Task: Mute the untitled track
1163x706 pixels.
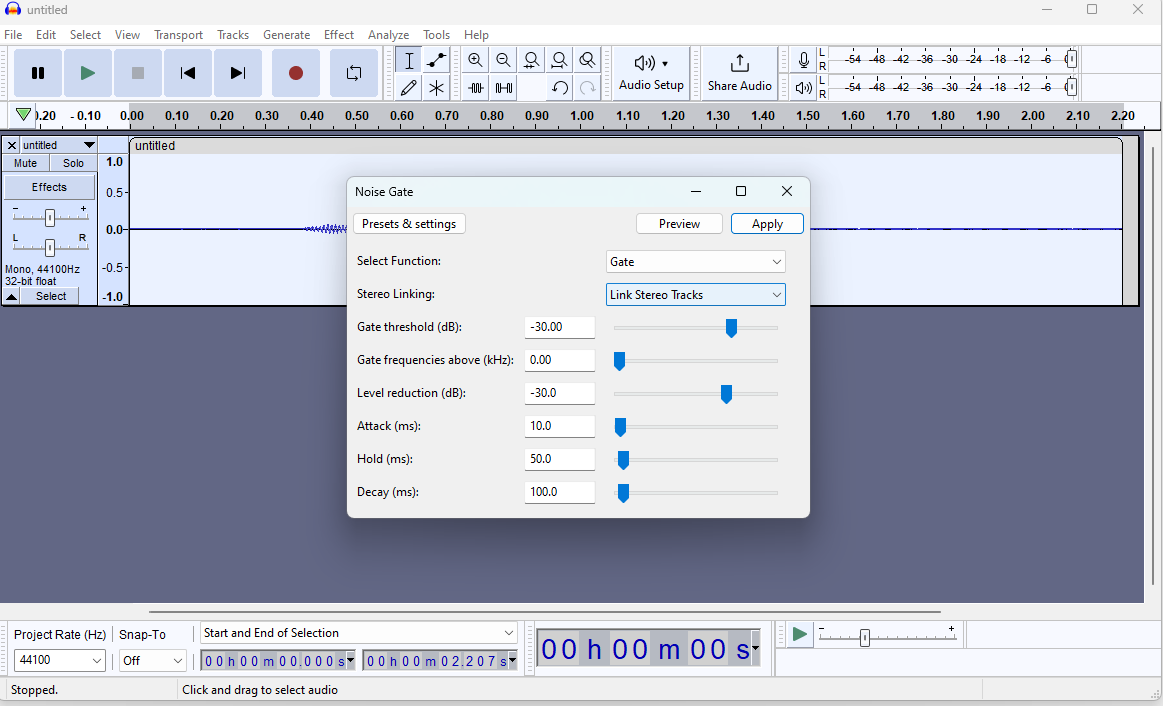Action: pos(24,162)
